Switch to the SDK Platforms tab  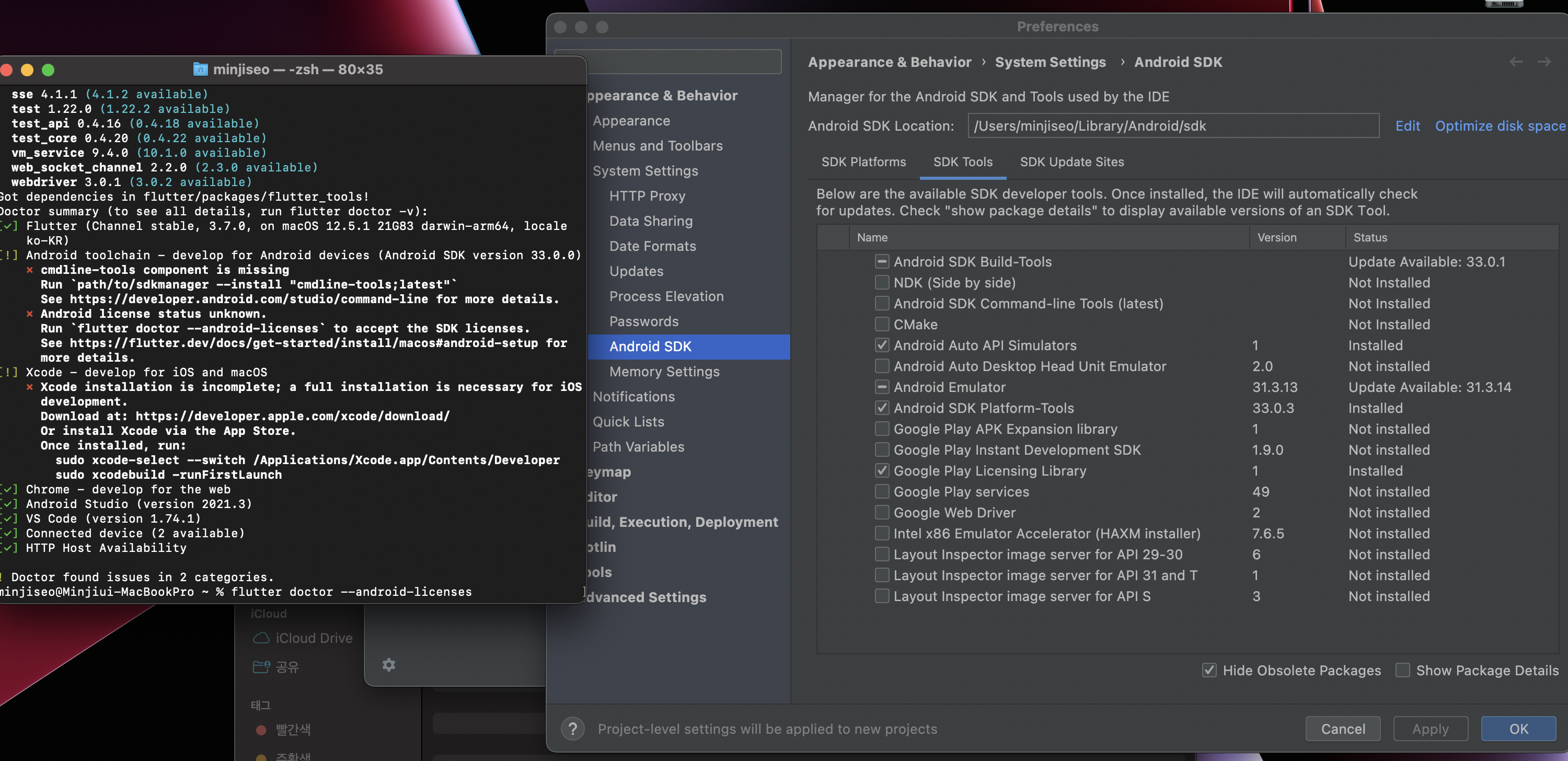(x=863, y=162)
